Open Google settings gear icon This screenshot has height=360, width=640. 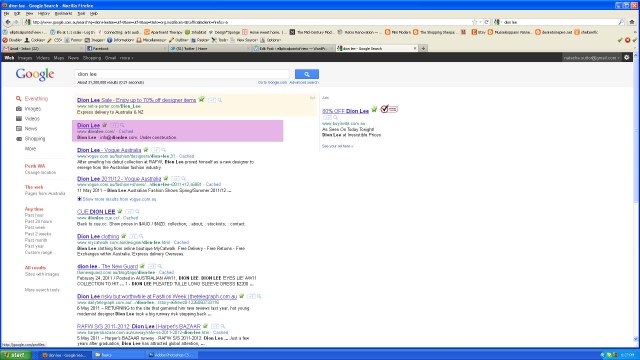pyautogui.click(x=627, y=58)
